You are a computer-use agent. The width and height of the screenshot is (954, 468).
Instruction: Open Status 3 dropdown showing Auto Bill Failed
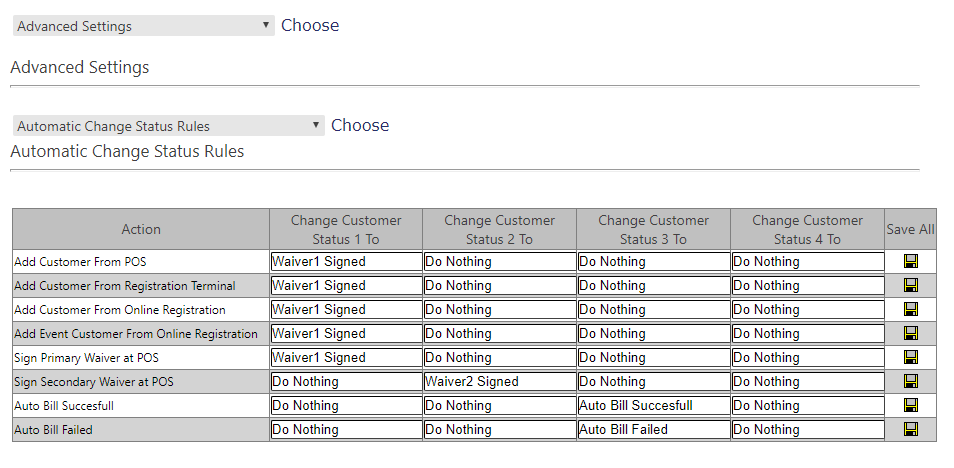(653, 430)
